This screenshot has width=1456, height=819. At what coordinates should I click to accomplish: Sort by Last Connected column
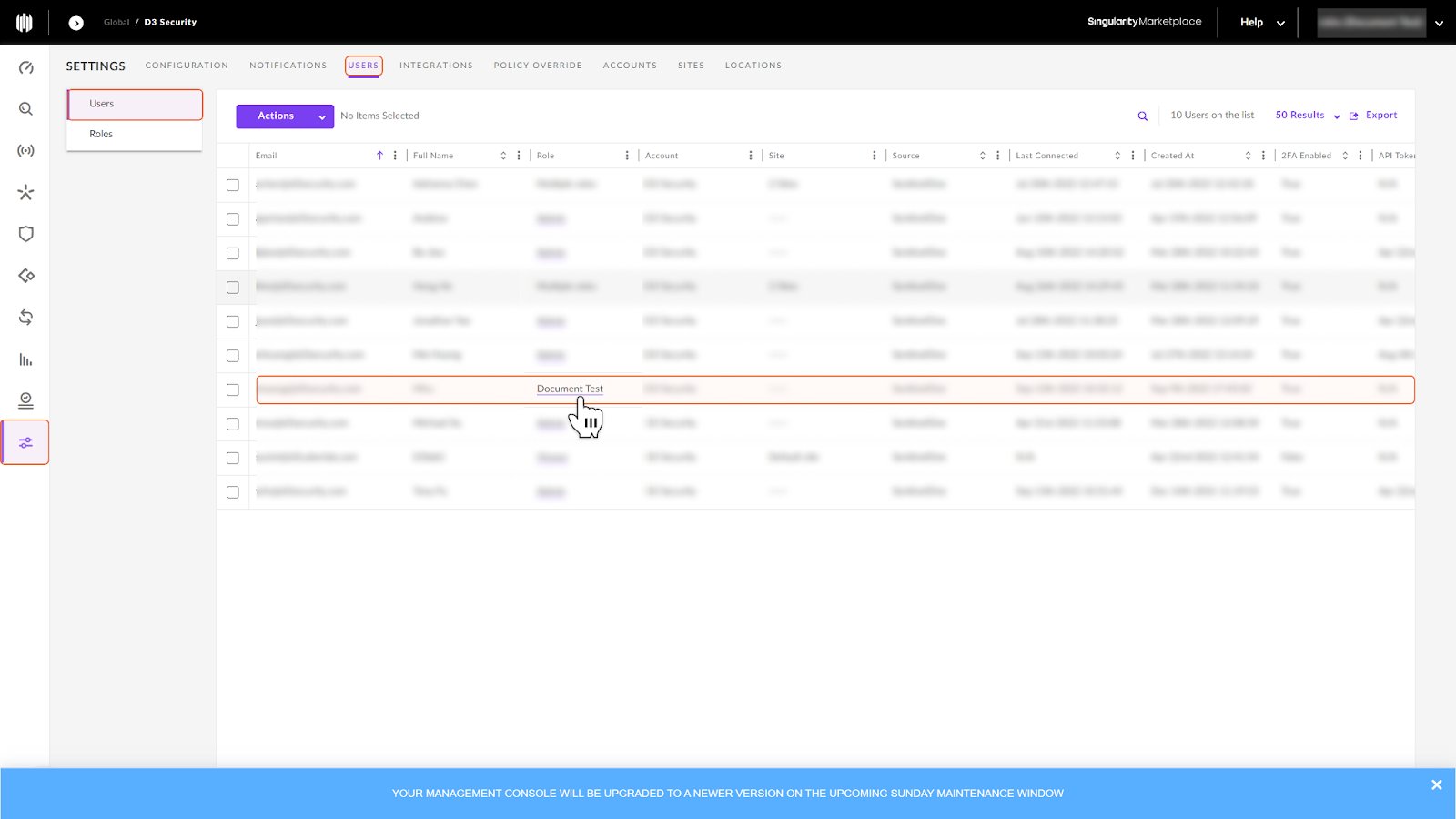click(x=1117, y=156)
